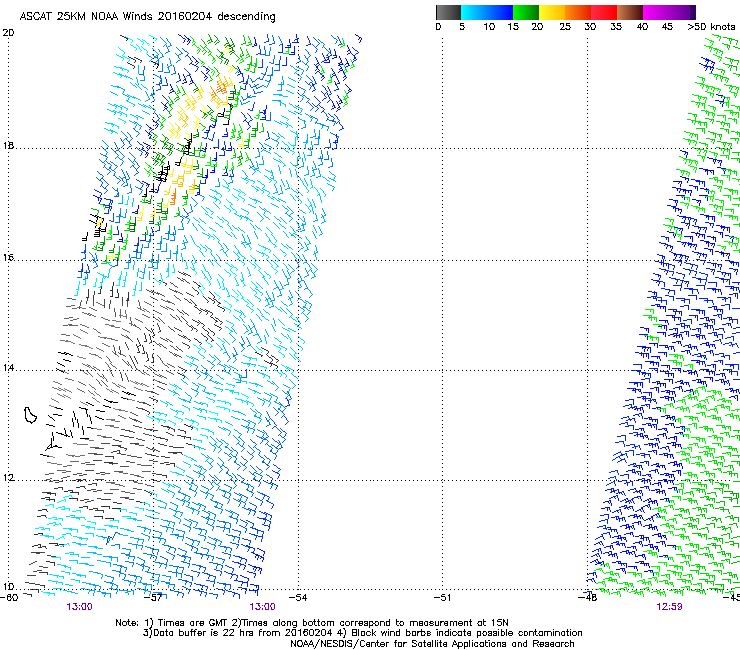Select the '35' legend scale label

(616, 27)
